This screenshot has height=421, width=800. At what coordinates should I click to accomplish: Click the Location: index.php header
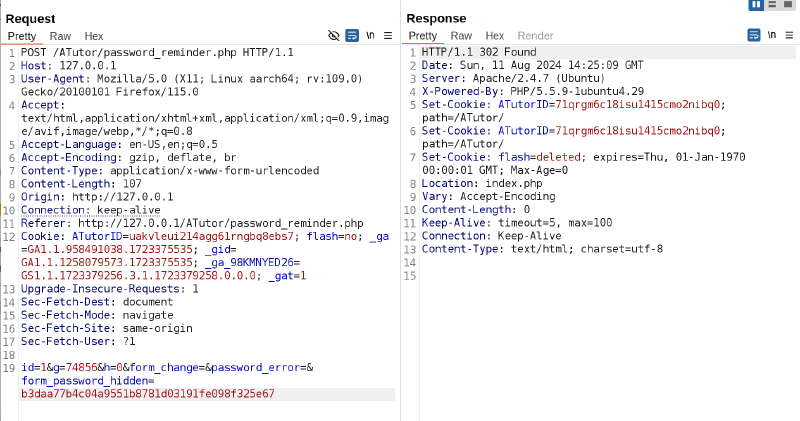[482, 184]
